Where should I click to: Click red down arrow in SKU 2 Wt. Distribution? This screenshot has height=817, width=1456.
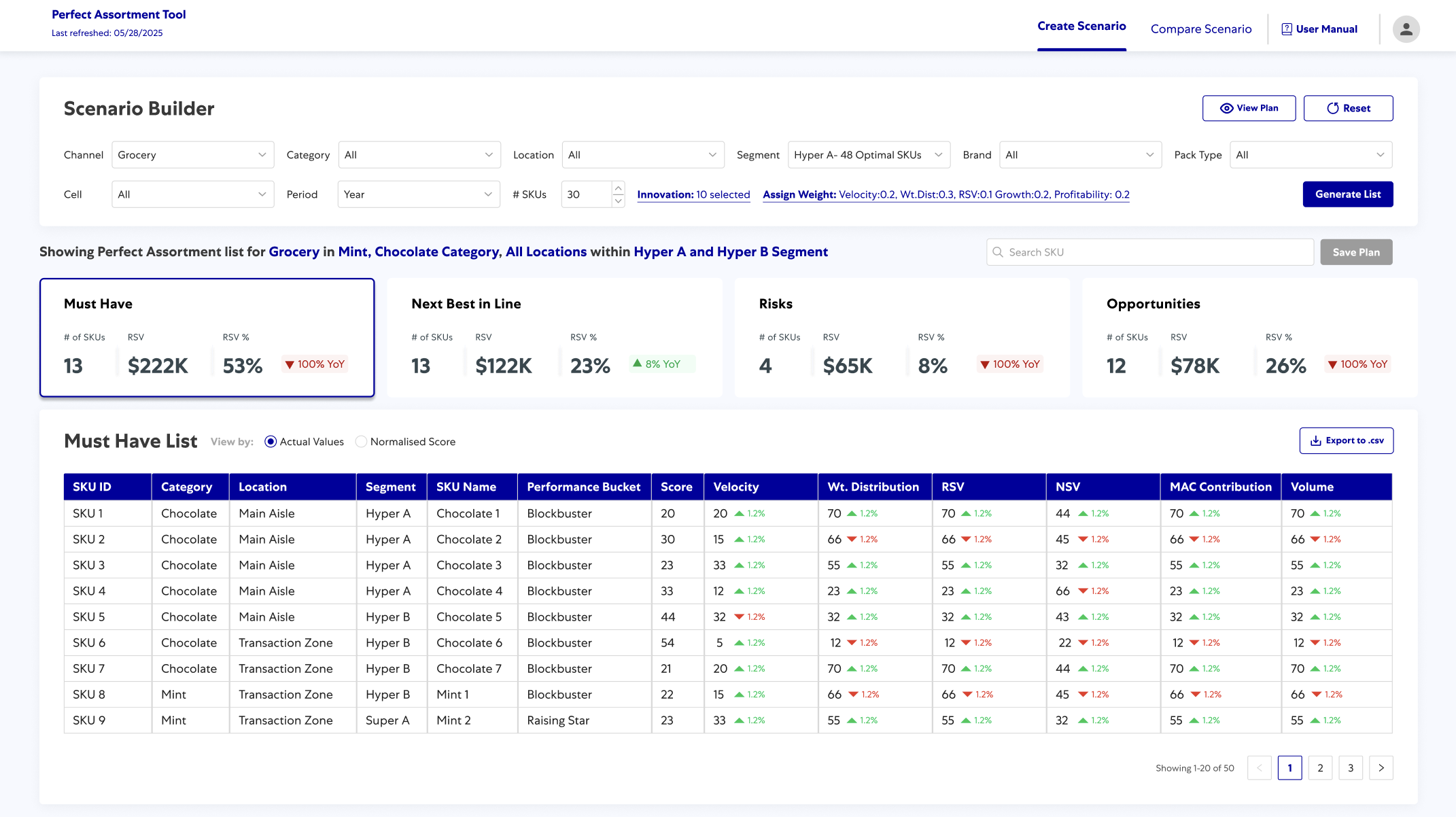point(852,540)
